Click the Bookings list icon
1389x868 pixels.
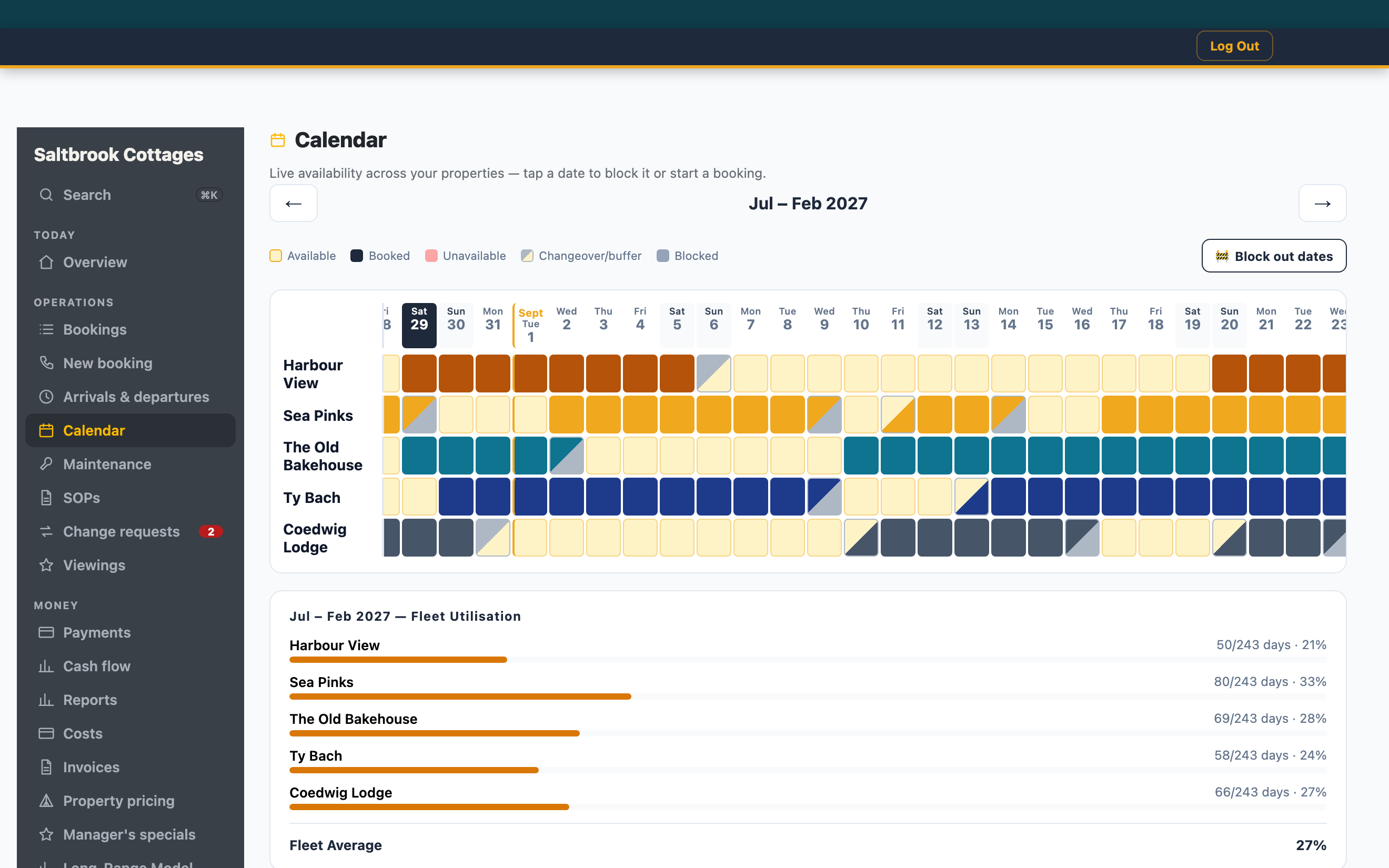tap(46, 329)
